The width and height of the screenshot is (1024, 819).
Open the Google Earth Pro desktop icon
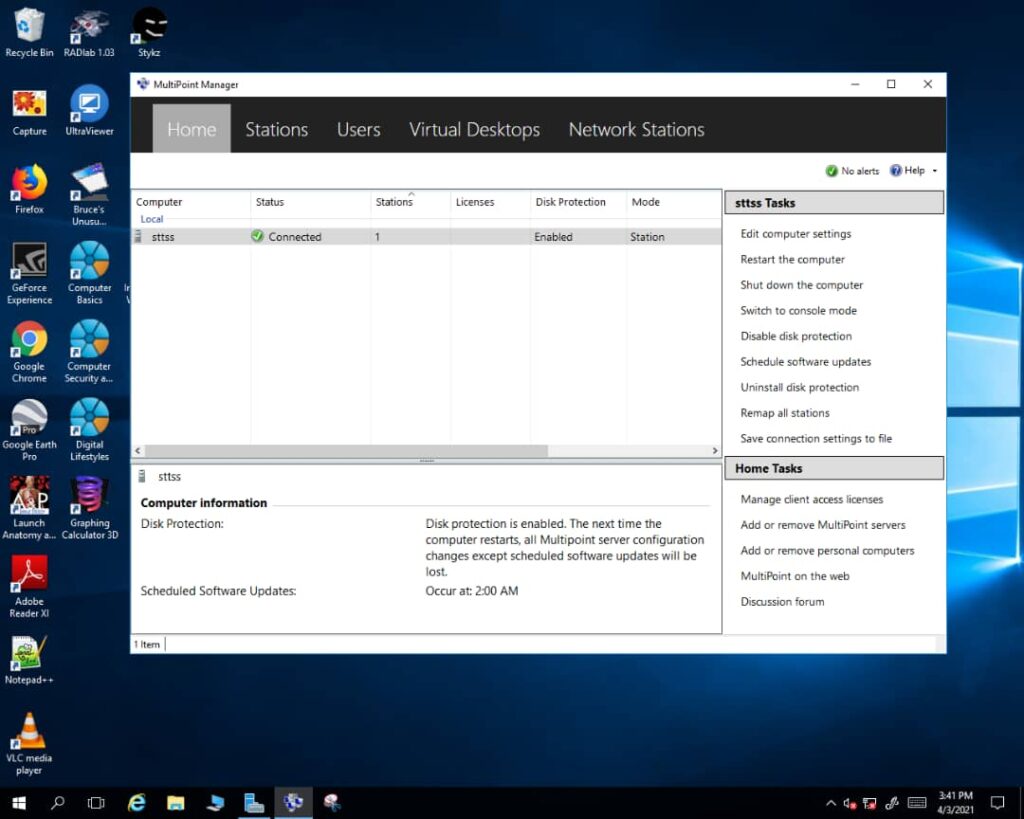(x=29, y=430)
